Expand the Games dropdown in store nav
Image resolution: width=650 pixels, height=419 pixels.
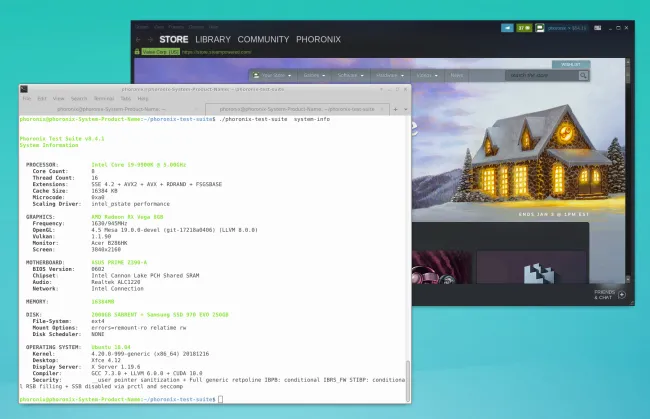point(314,75)
